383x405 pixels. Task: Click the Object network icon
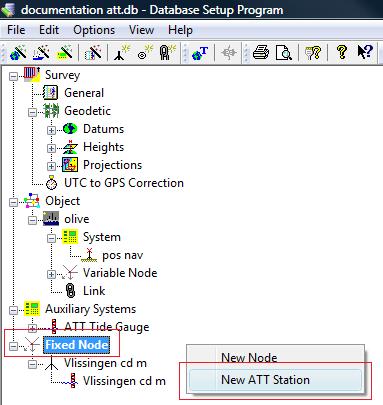32,201
